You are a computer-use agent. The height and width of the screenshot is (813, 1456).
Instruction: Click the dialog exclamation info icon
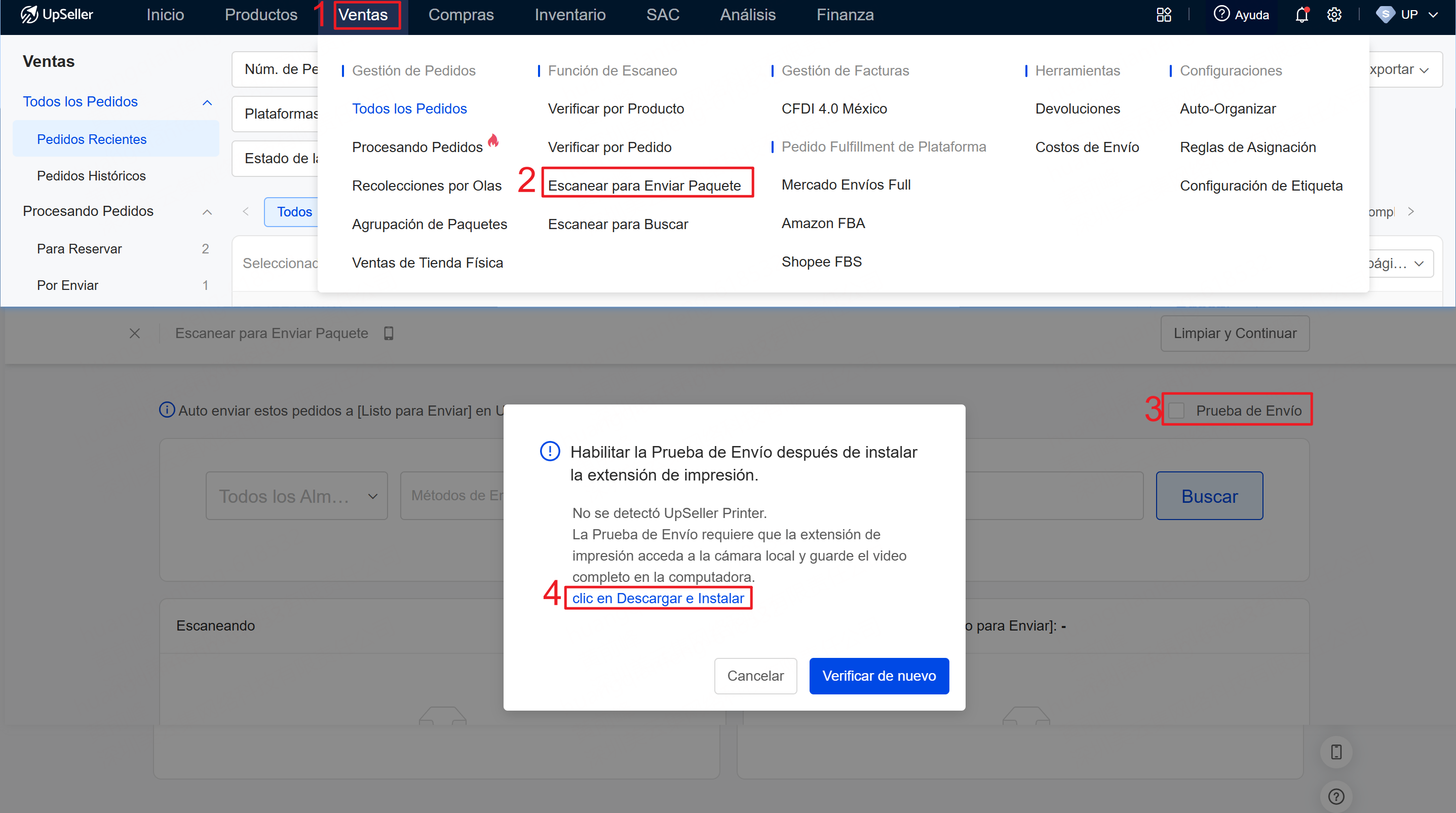coord(550,451)
